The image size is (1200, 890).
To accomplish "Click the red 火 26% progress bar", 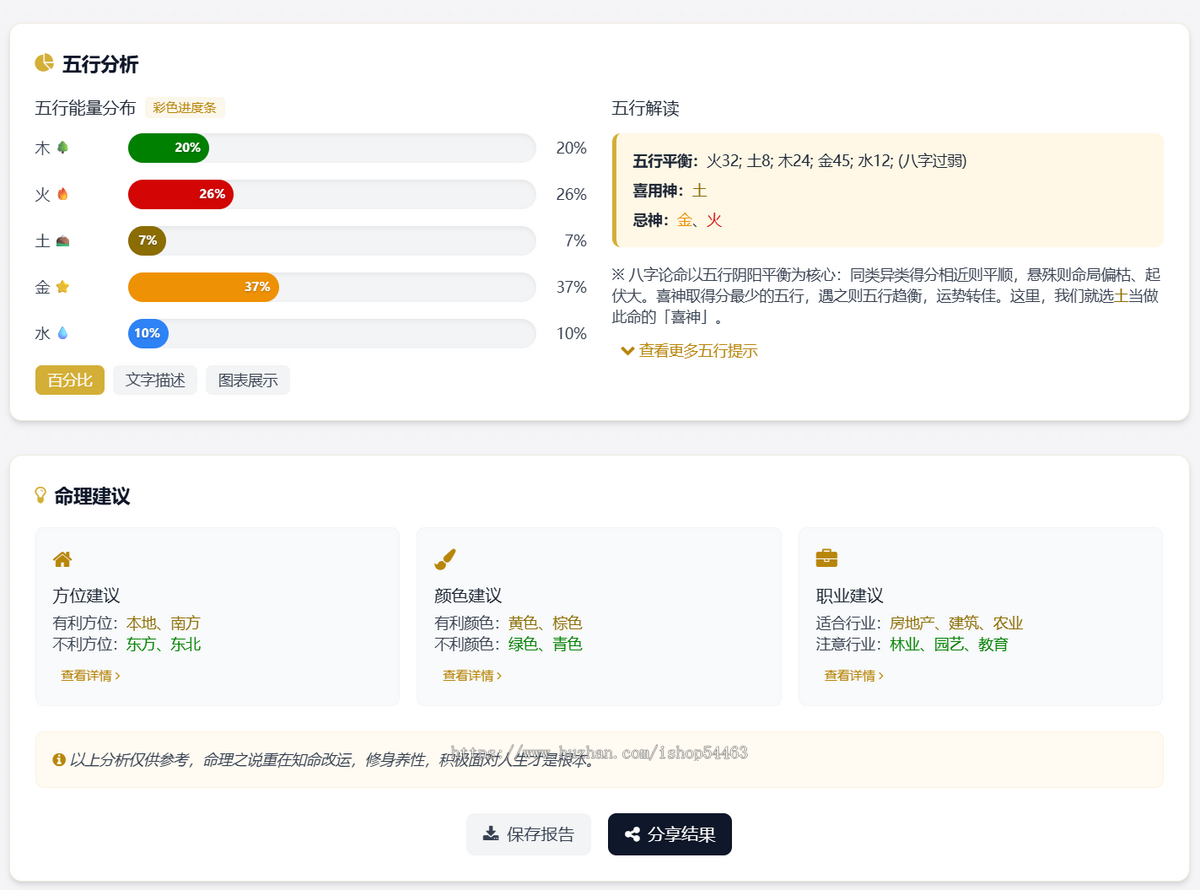I will coord(181,194).
